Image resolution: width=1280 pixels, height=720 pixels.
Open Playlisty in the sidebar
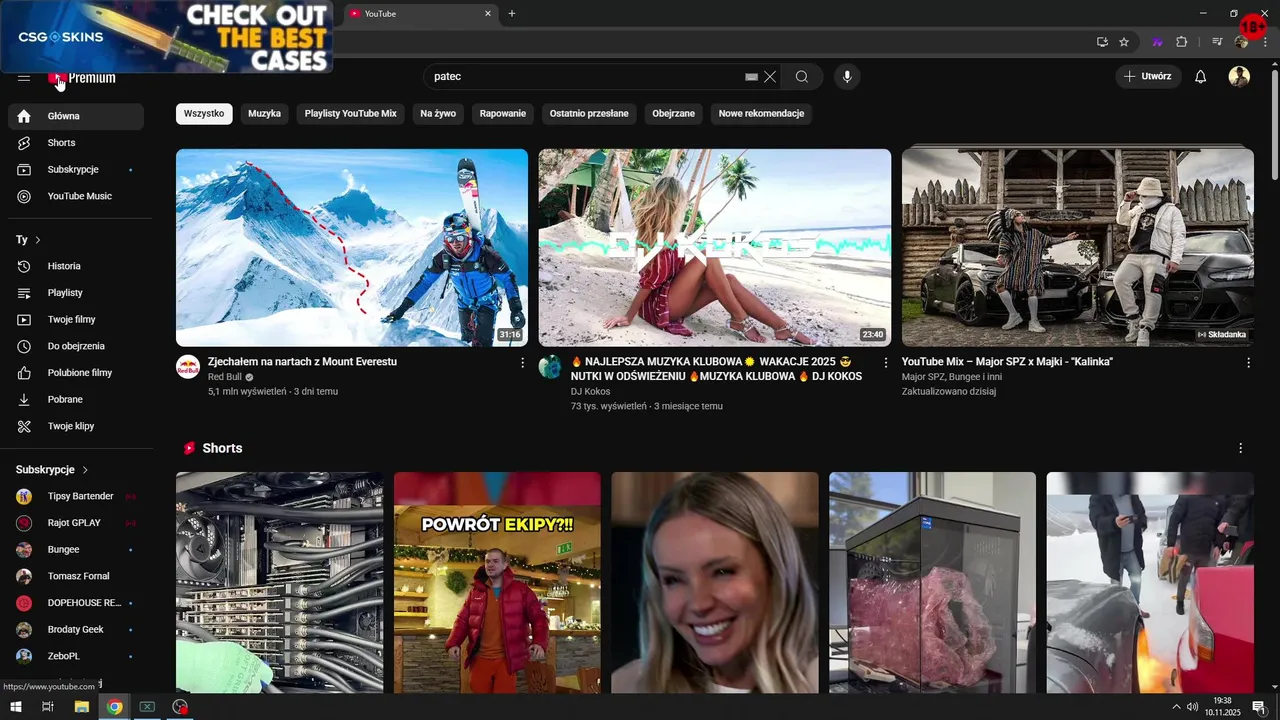[76, 293]
